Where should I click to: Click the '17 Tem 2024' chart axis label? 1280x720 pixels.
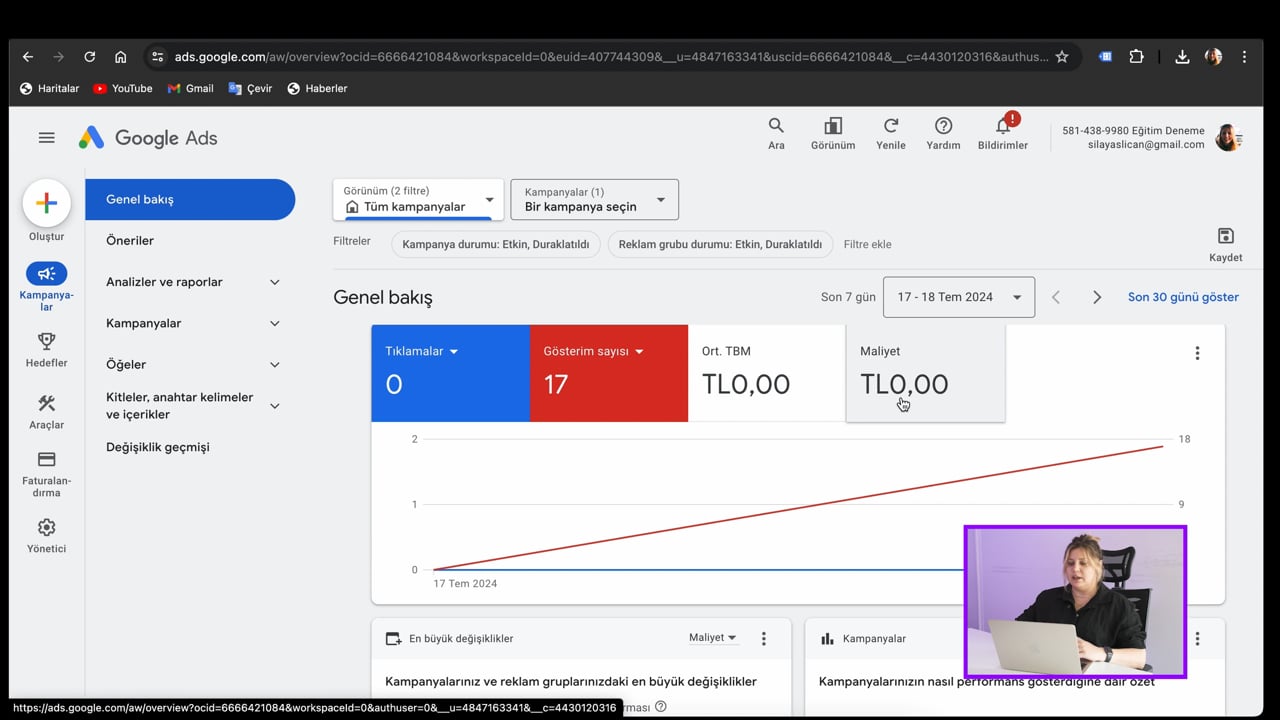465,583
